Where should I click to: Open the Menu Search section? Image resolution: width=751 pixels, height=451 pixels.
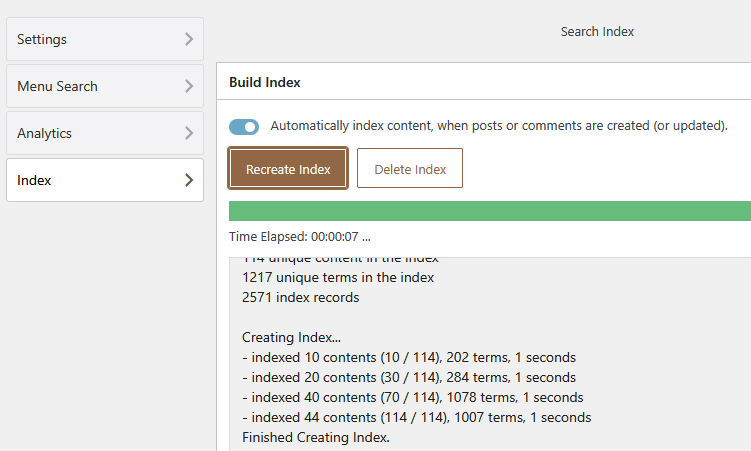pyautogui.click(x=105, y=86)
